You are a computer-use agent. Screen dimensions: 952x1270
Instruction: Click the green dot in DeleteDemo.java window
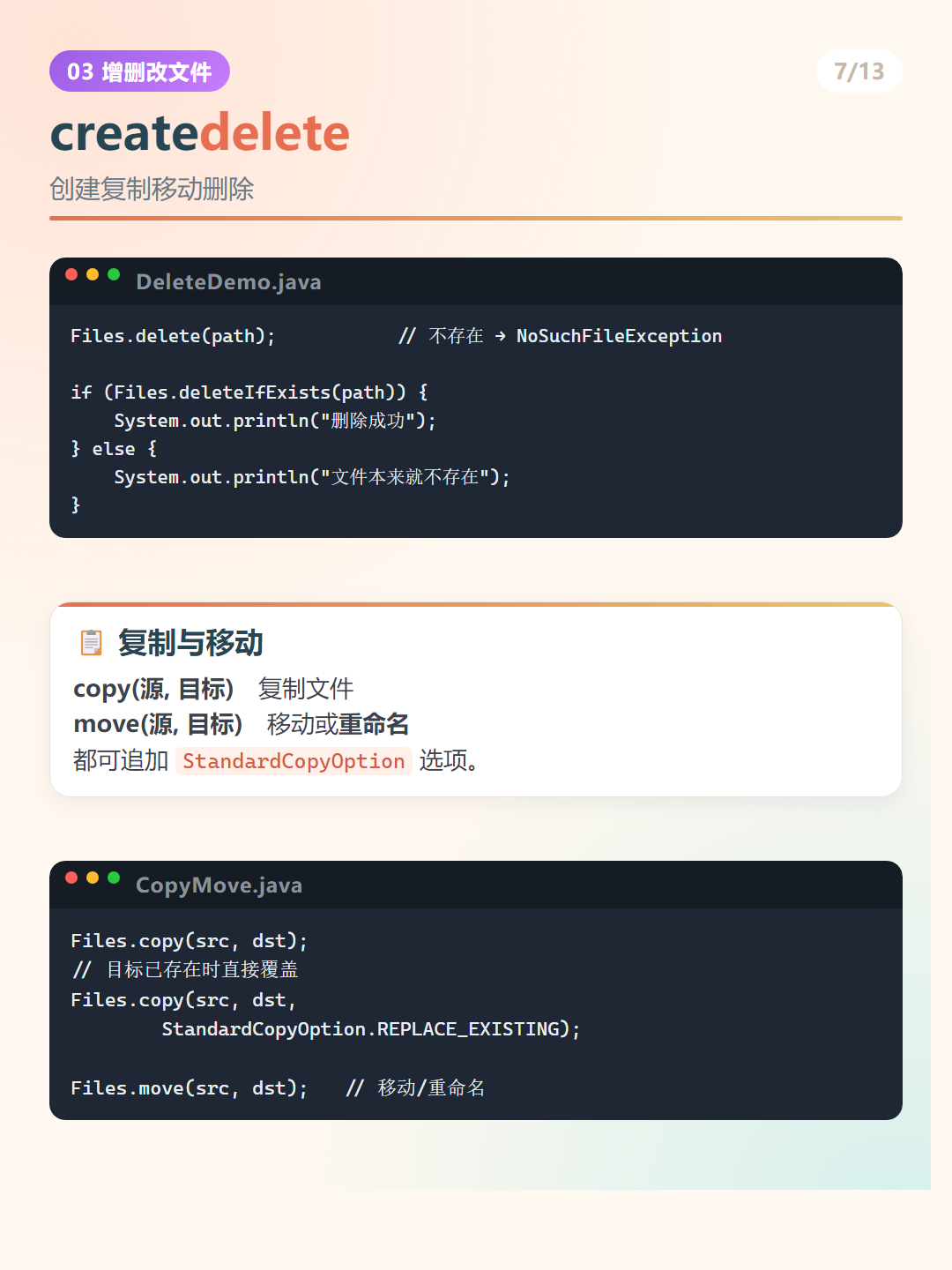[114, 274]
